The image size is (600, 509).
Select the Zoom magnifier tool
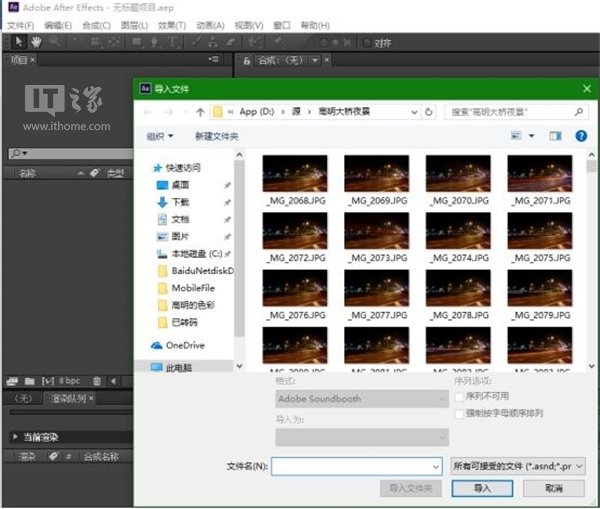coord(54,42)
